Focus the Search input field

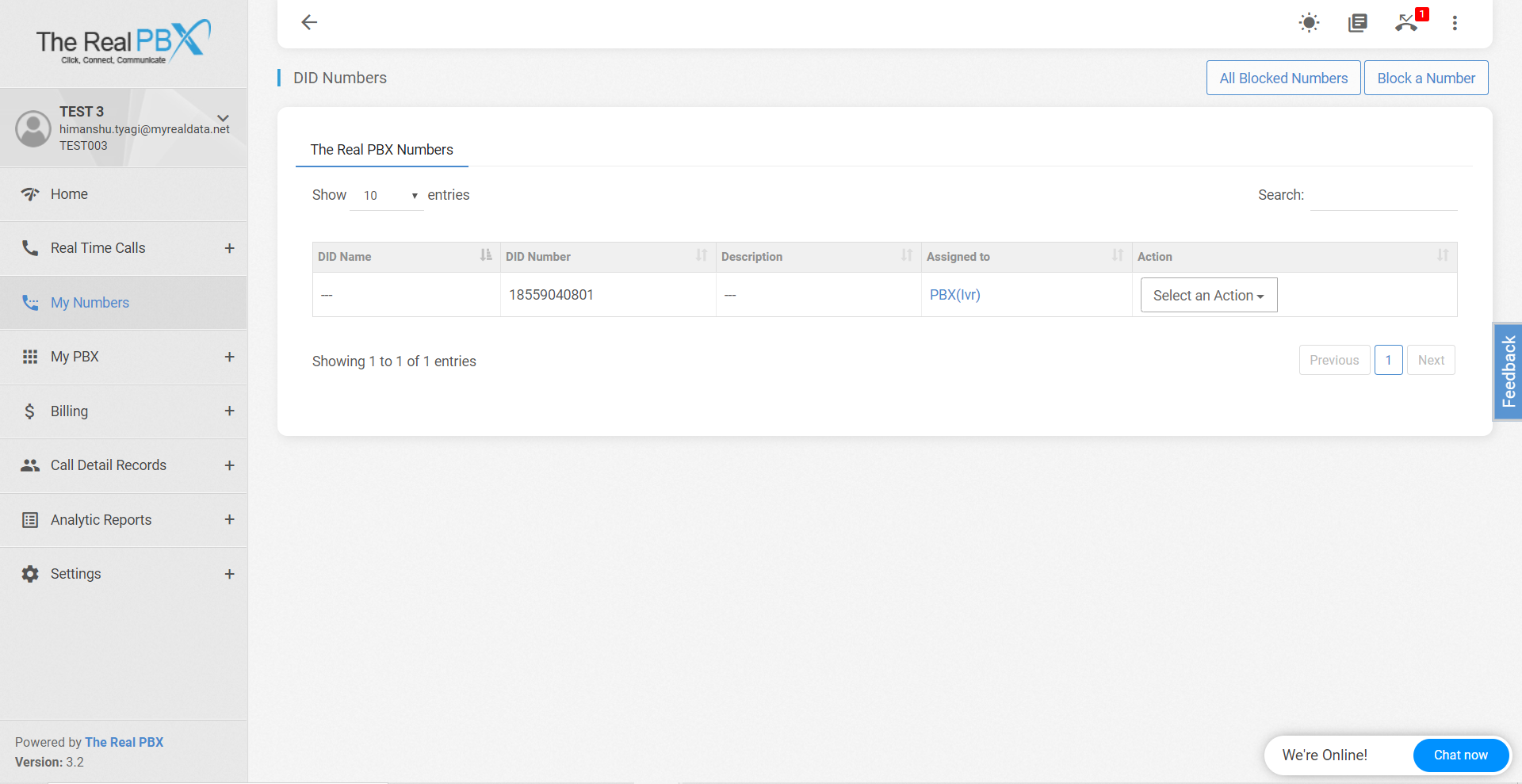coord(1383,196)
